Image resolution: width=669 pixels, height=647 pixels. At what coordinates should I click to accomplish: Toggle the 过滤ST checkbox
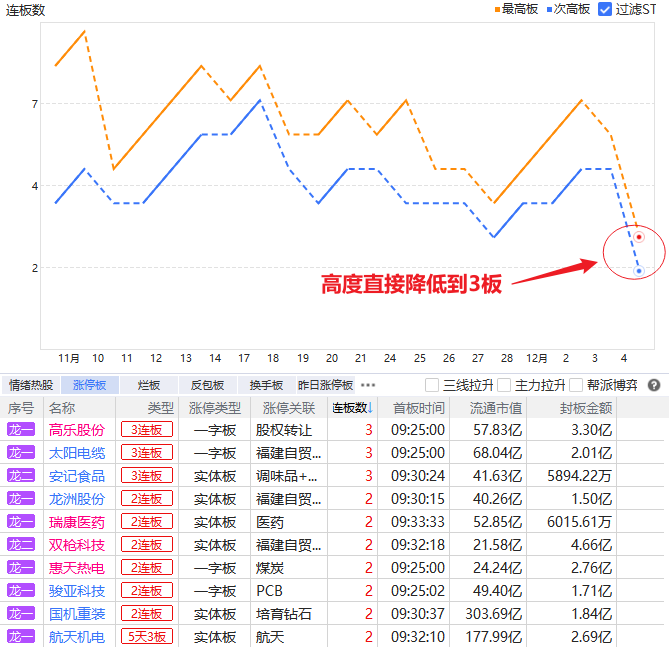605,9
